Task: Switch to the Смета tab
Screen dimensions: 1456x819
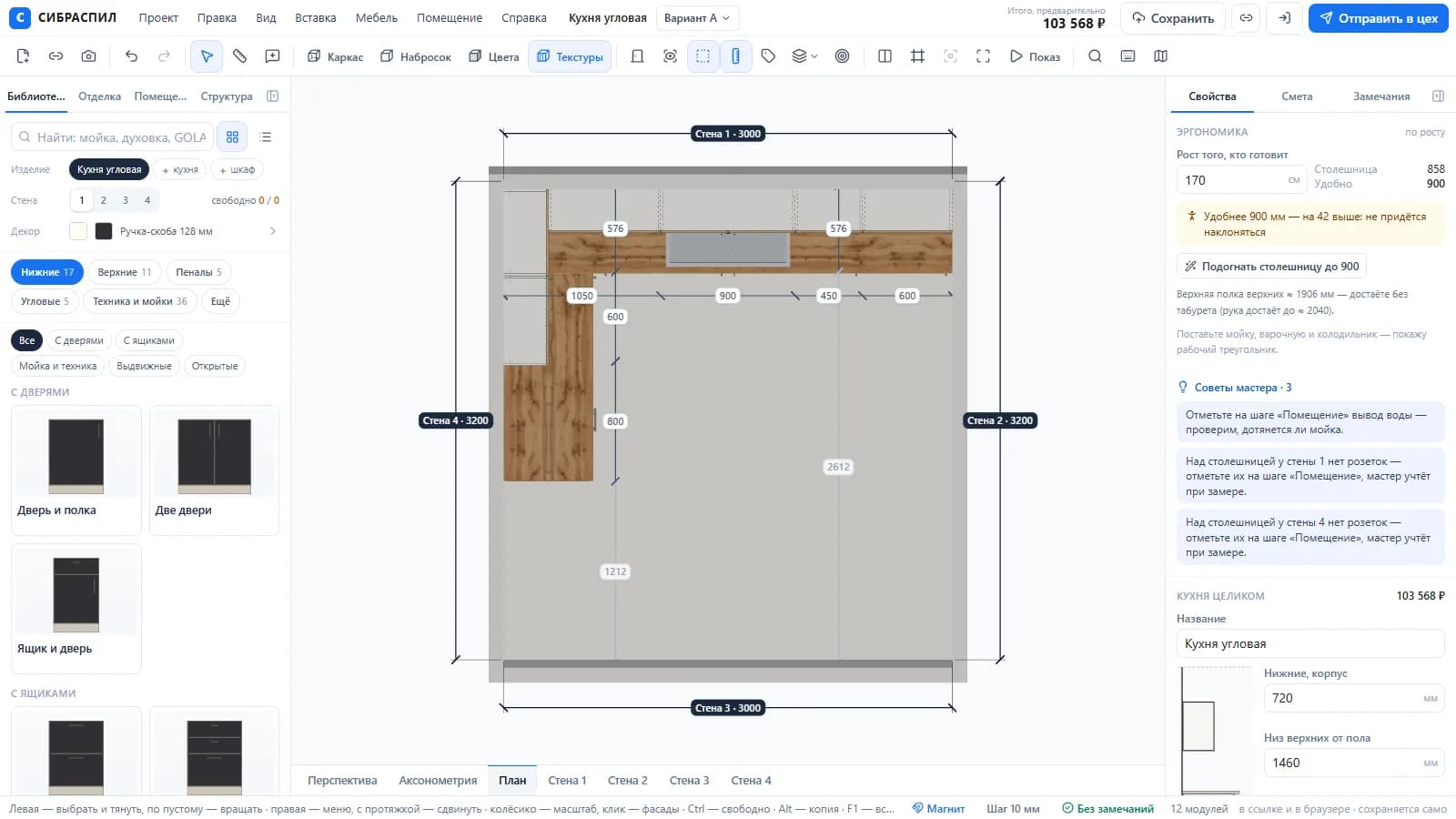Action: (x=1297, y=96)
